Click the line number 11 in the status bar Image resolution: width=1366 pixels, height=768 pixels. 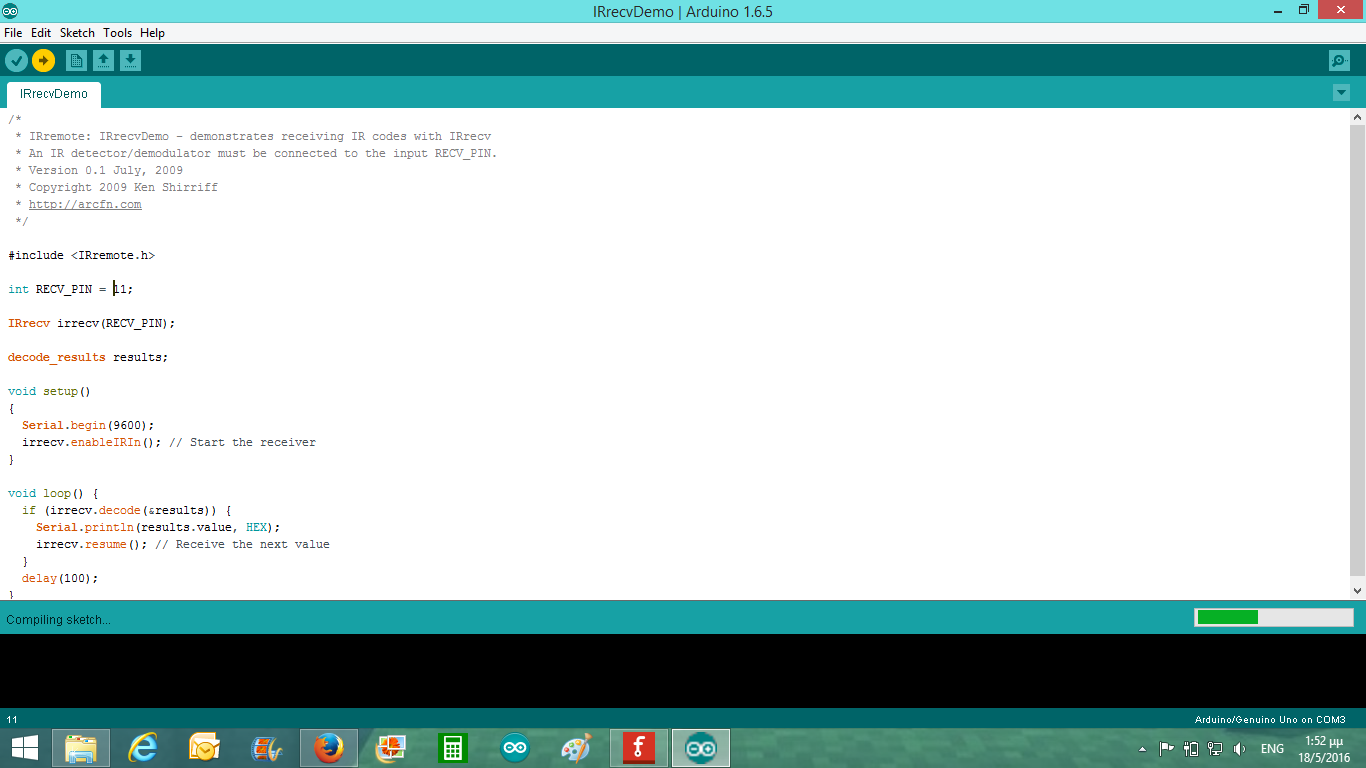(12, 720)
